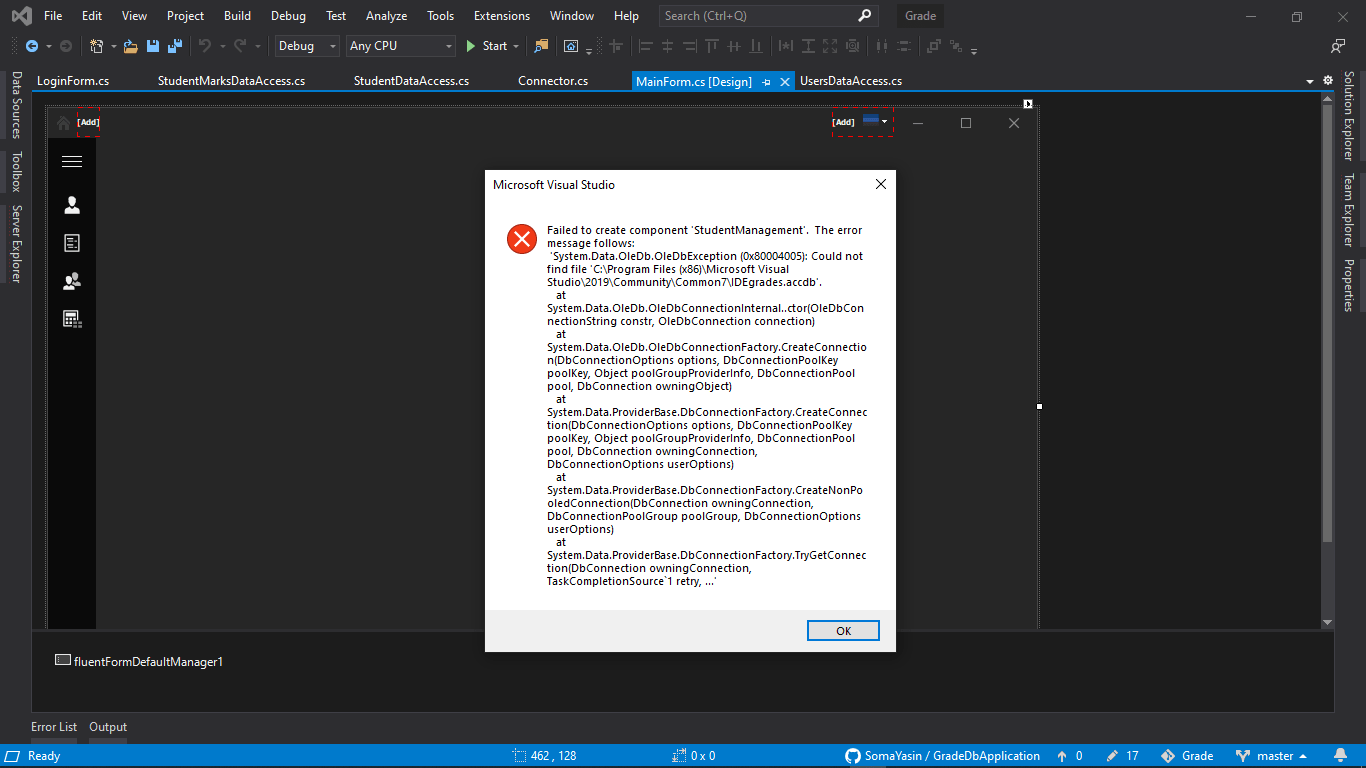Expand the Undo history dropdown arrow

[x=221, y=46]
